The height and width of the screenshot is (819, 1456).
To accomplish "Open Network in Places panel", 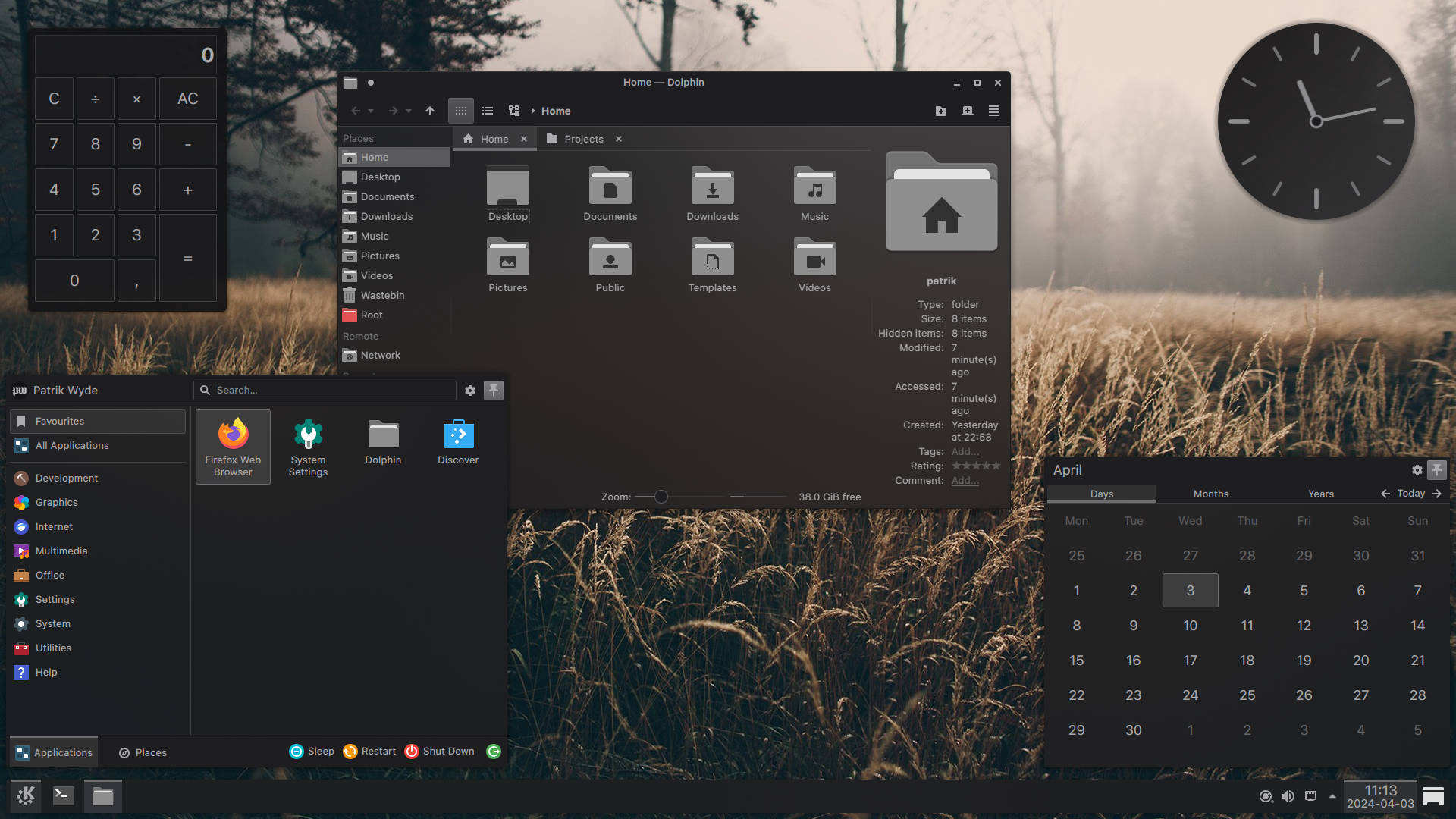I will 394,355.
